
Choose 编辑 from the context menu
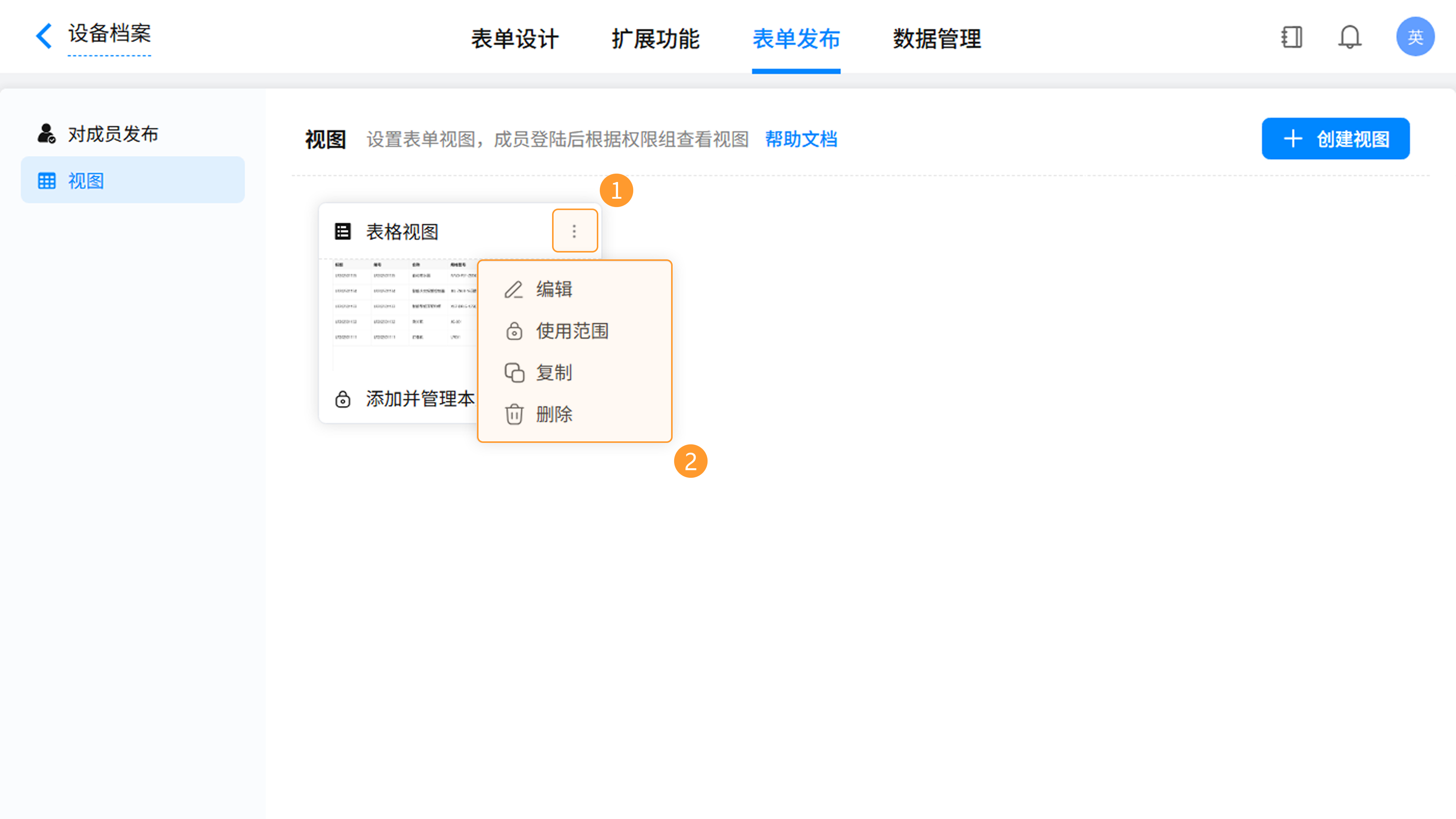pyautogui.click(x=554, y=289)
